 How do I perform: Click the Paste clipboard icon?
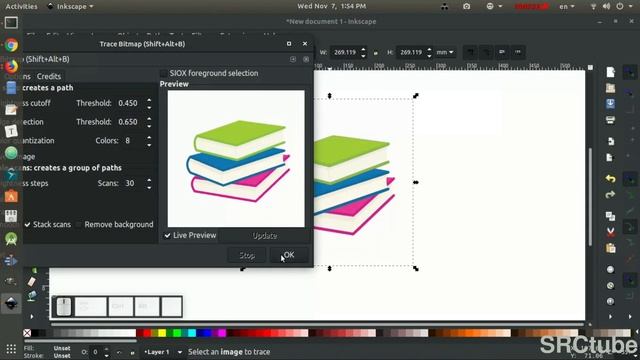(x=610, y=248)
